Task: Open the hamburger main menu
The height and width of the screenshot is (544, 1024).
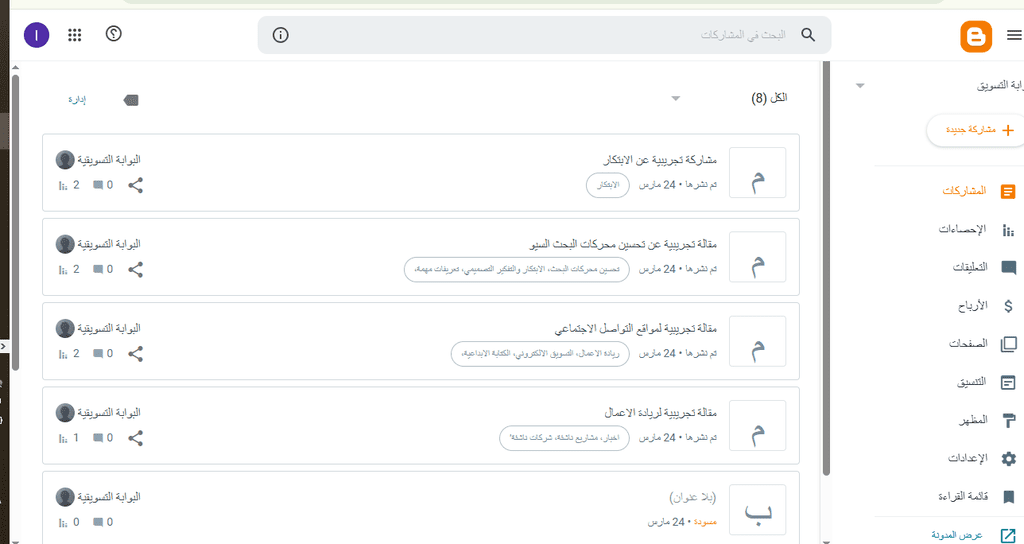Action: point(1014,35)
